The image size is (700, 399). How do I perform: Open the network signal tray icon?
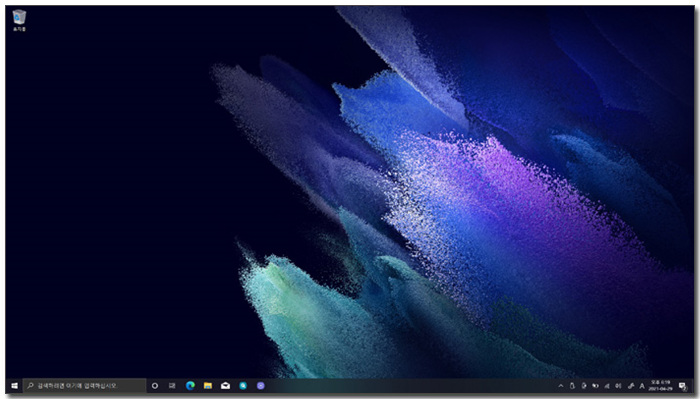[x=607, y=386]
